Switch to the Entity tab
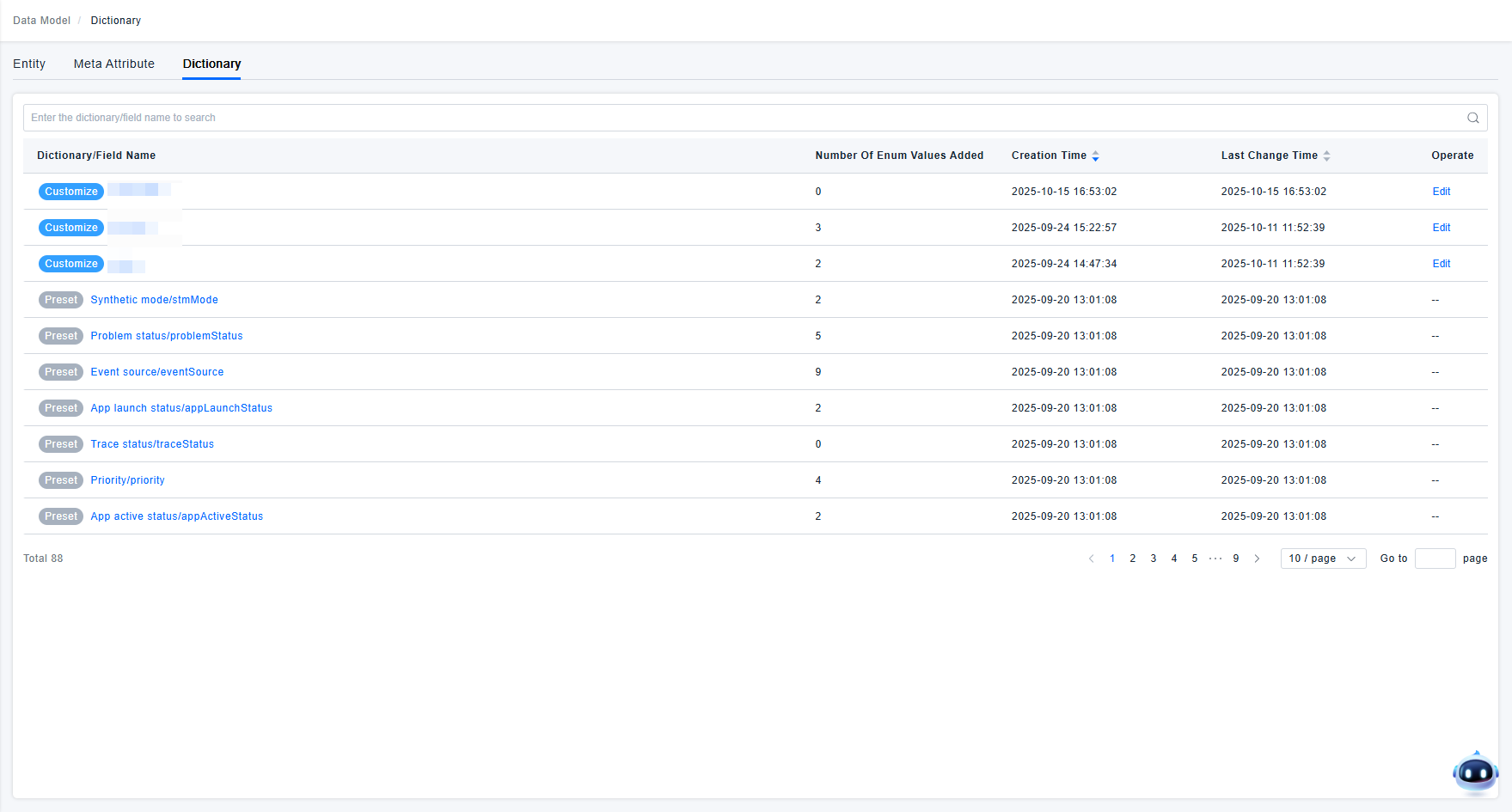The image size is (1512, 812). [x=29, y=64]
